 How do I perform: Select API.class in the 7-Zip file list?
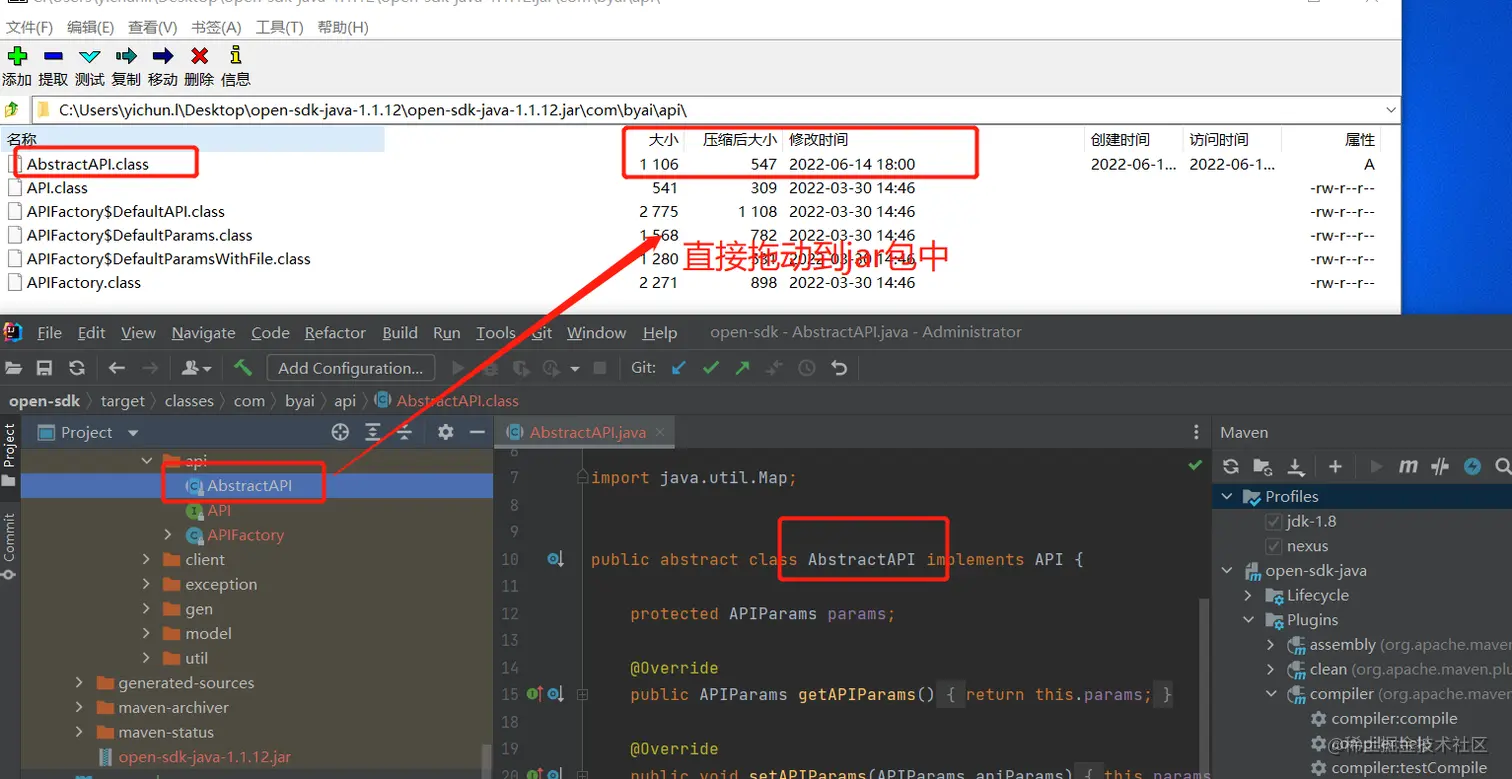click(57, 188)
